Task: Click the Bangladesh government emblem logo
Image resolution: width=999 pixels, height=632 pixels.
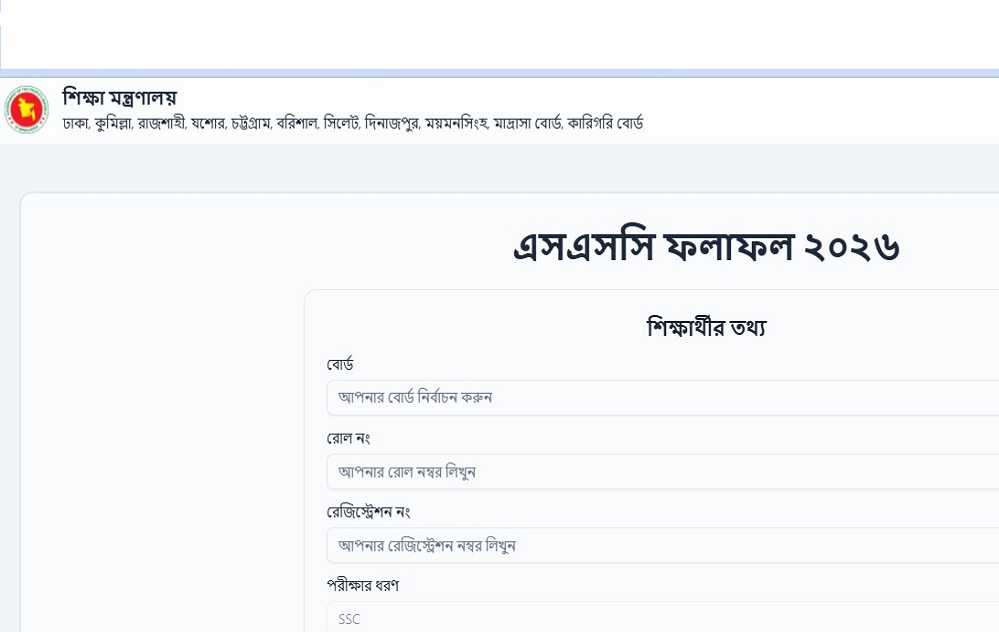Action: click(x=26, y=110)
